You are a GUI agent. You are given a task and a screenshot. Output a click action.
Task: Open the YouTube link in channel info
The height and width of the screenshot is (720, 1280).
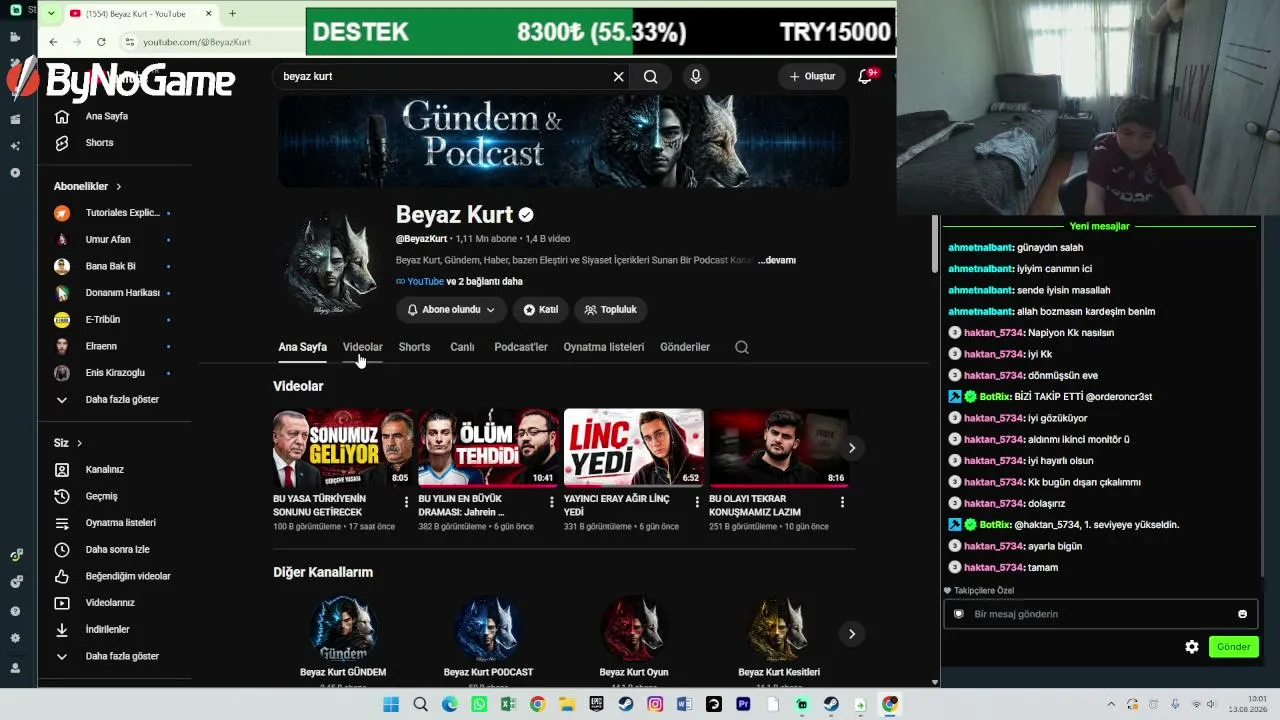point(425,282)
